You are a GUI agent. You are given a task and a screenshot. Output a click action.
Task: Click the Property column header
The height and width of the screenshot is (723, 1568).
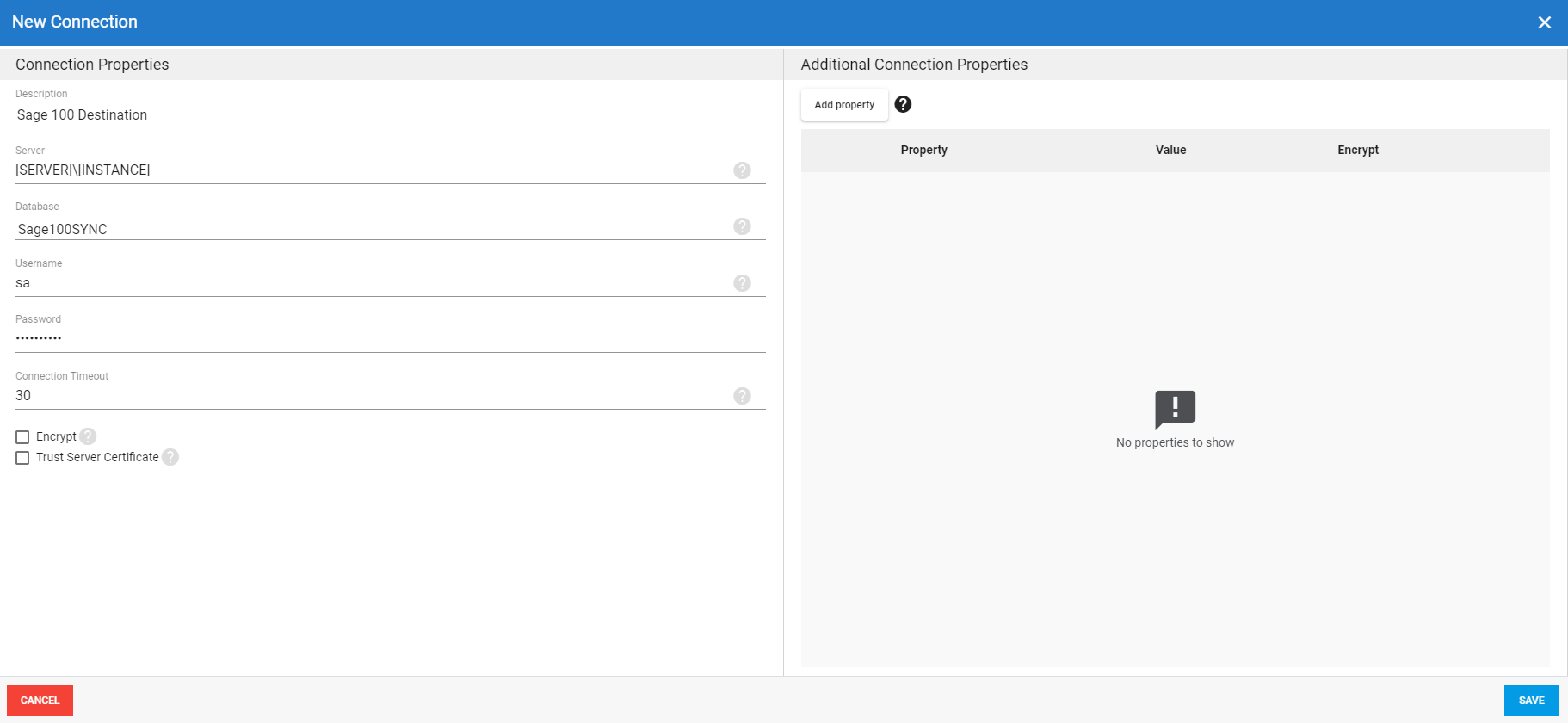(x=923, y=150)
